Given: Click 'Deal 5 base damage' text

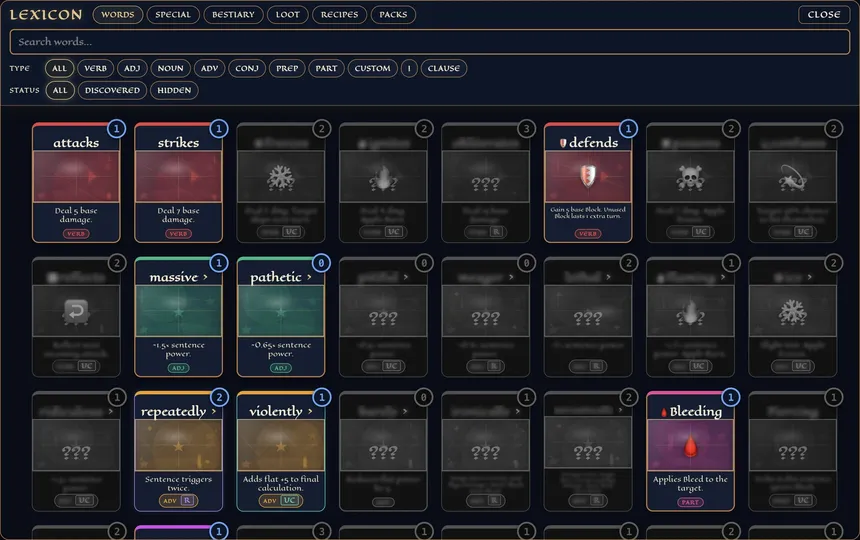Looking at the screenshot, I should click(x=76, y=215).
